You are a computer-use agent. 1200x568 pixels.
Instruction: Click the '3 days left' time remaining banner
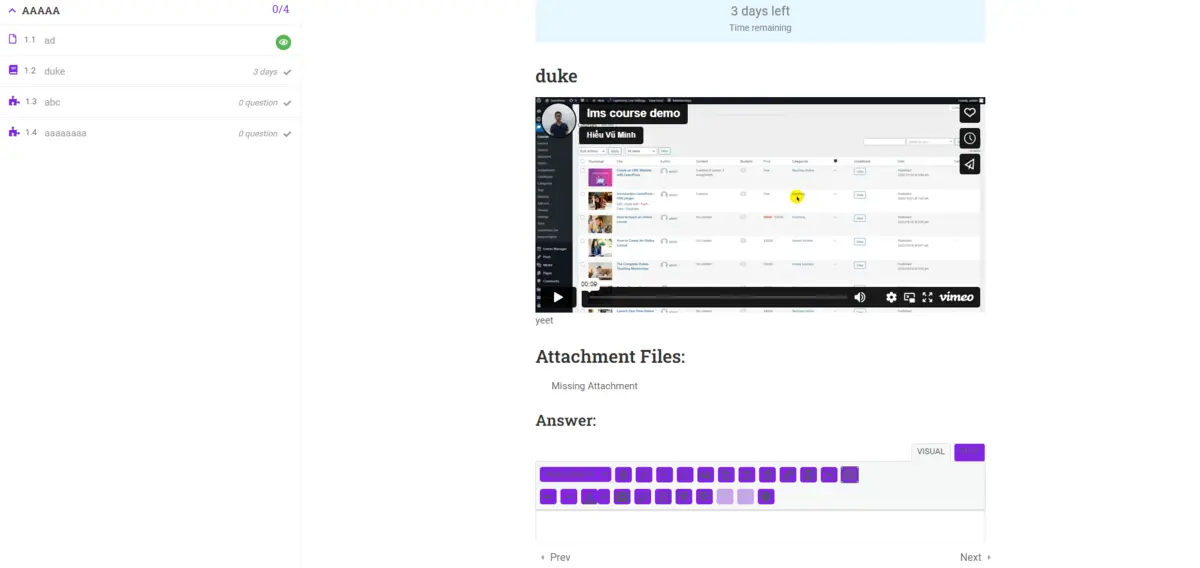point(760,20)
